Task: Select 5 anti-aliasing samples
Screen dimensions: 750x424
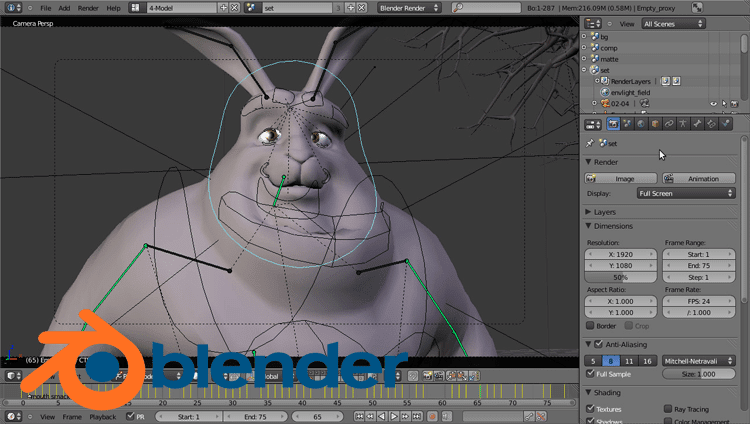Action: 593,361
